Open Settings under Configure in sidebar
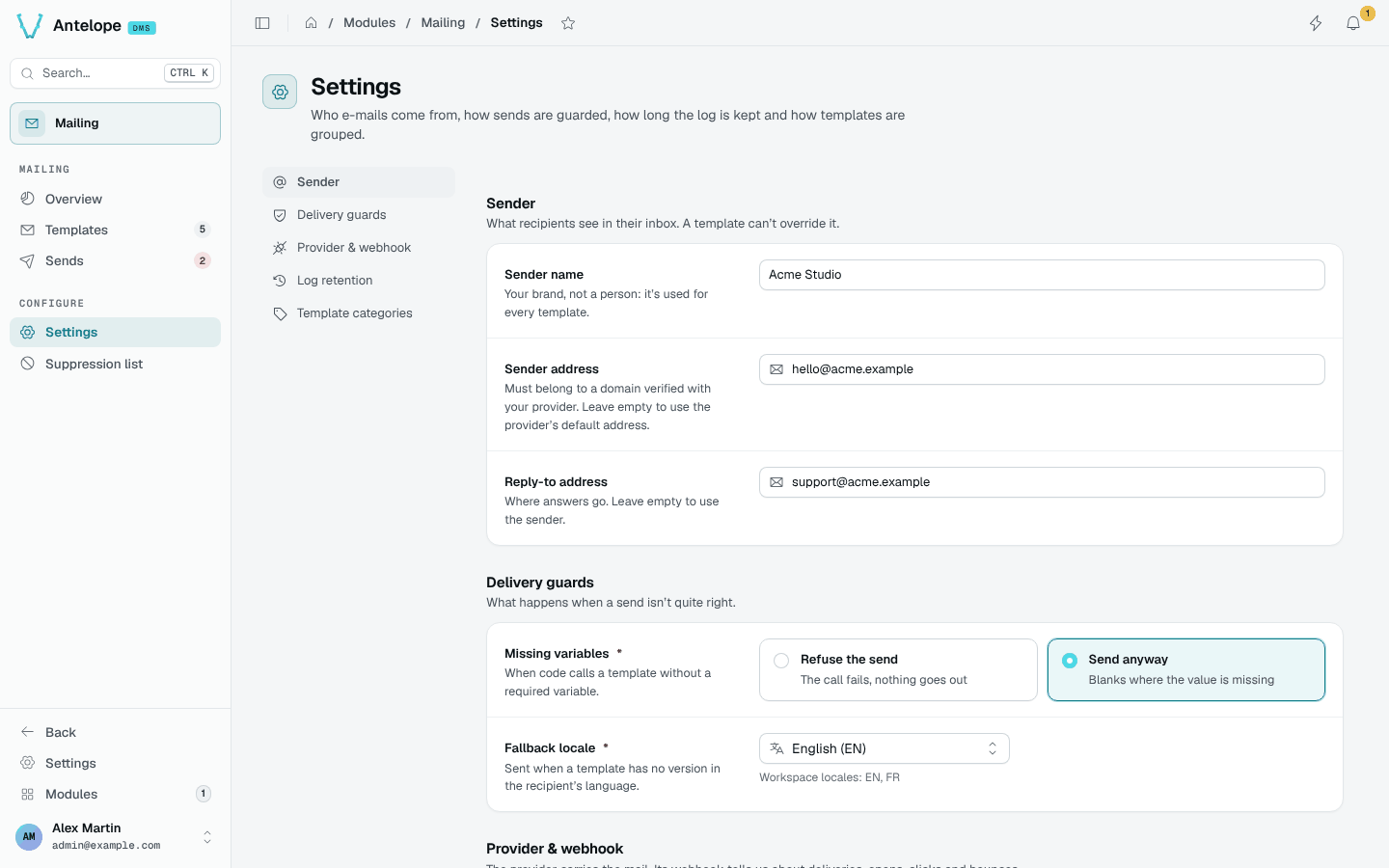Viewport: 1389px width, 868px height. pyautogui.click(x=116, y=332)
